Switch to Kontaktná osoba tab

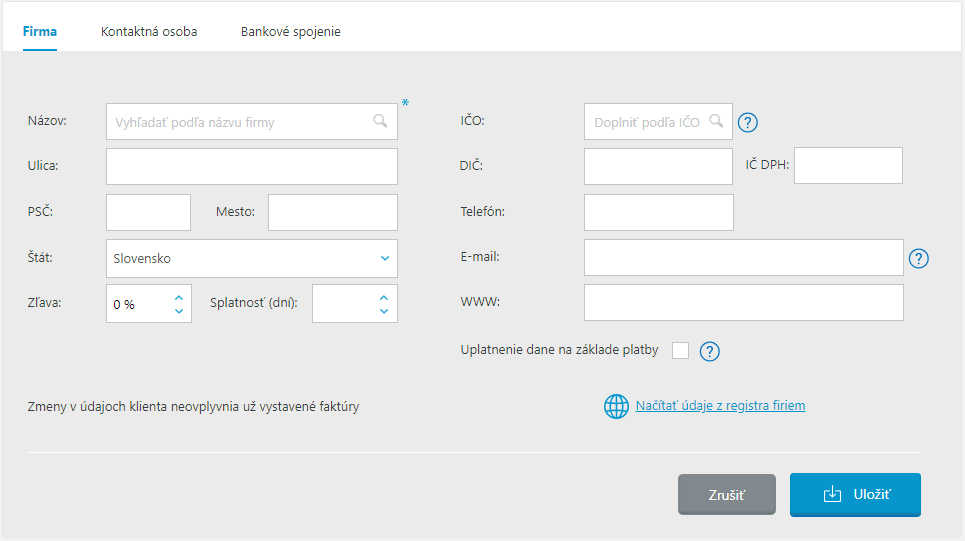tap(149, 31)
